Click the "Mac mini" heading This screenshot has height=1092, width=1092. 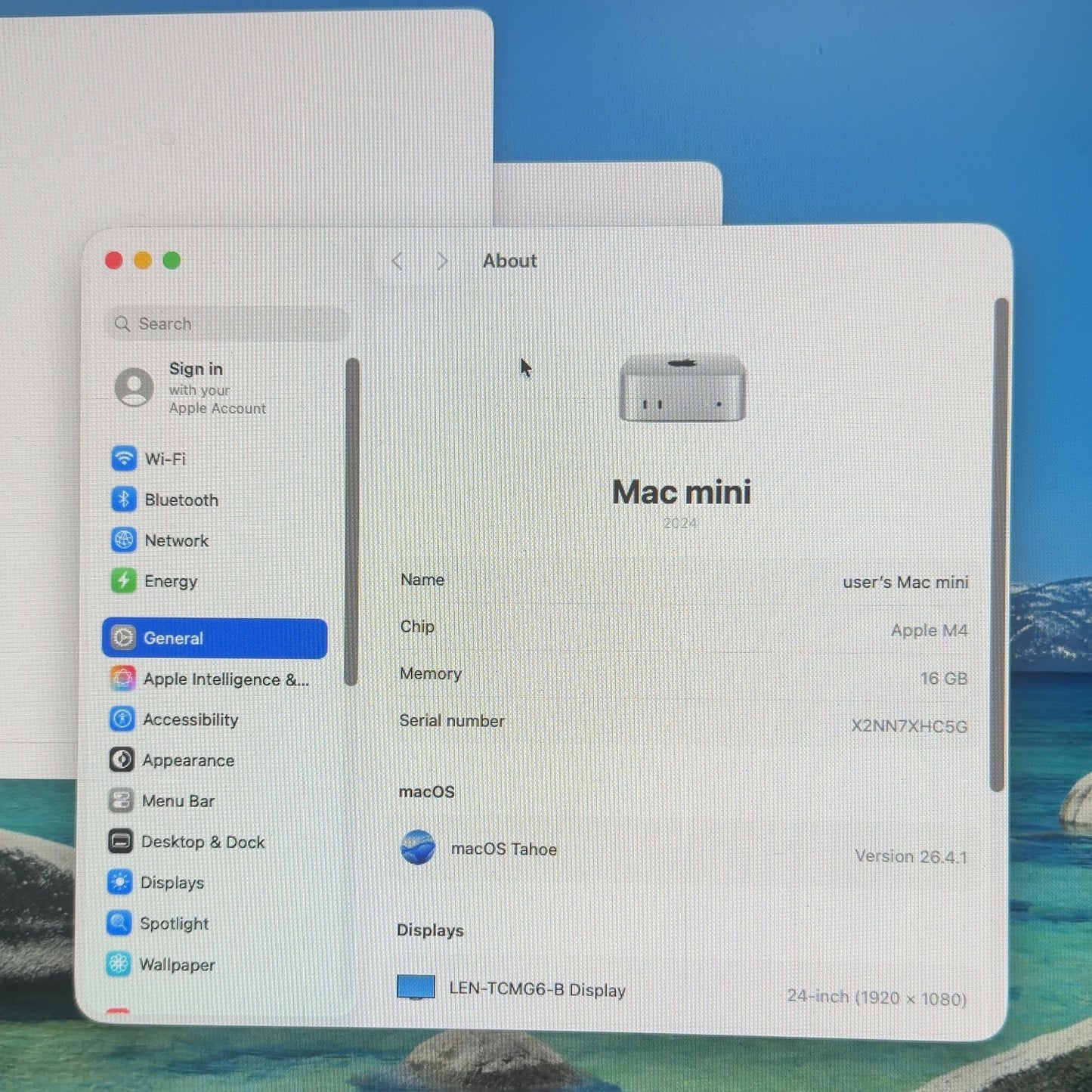682,492
